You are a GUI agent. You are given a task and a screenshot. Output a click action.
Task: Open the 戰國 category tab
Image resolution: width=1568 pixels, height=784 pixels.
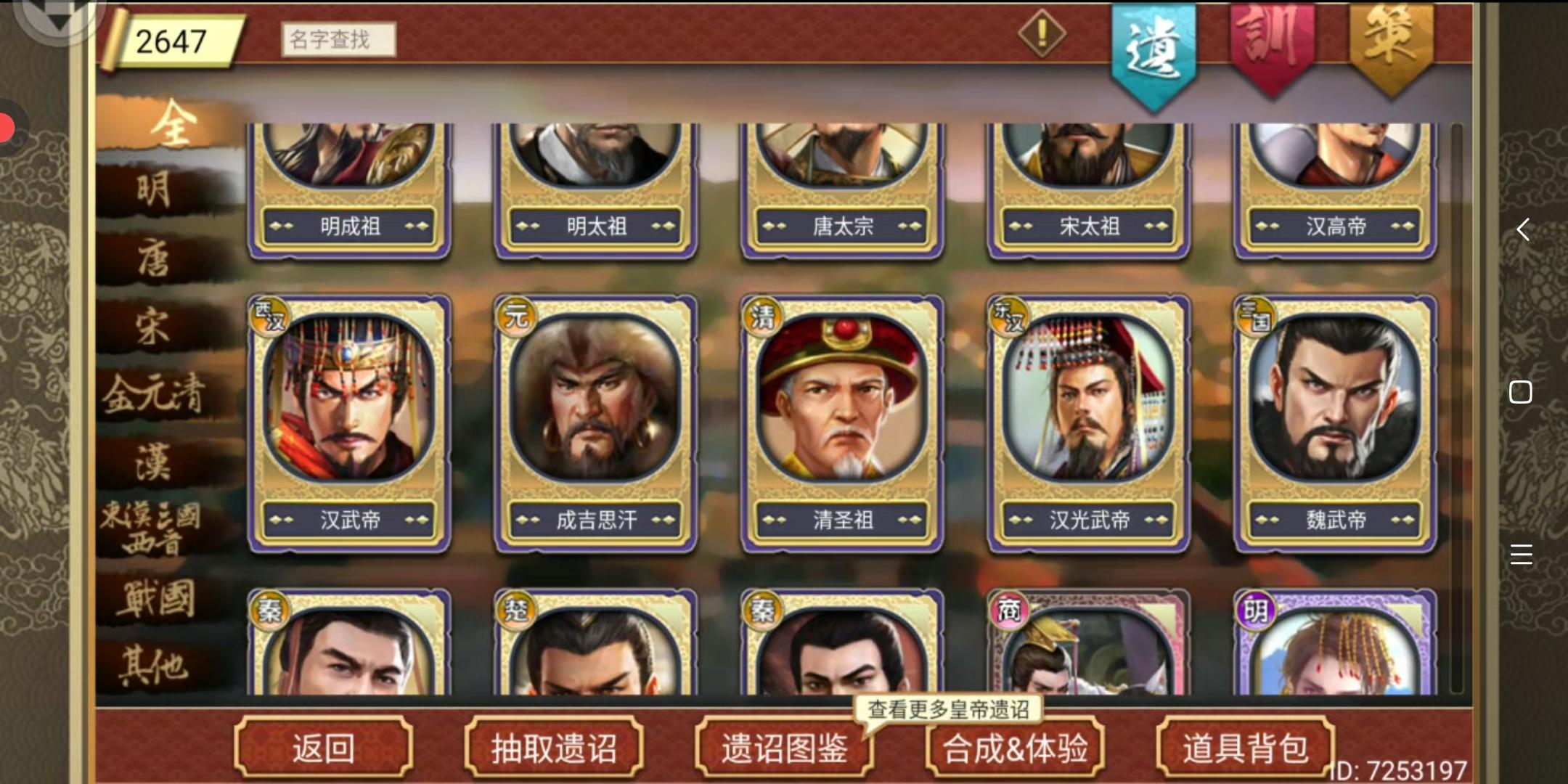(x=155, y=600)
